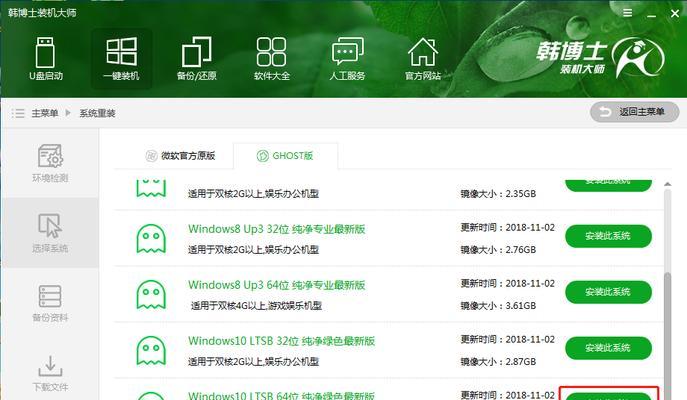
Task: Click 系统重装 in the breadcrumb
Action: pos(97,113)
